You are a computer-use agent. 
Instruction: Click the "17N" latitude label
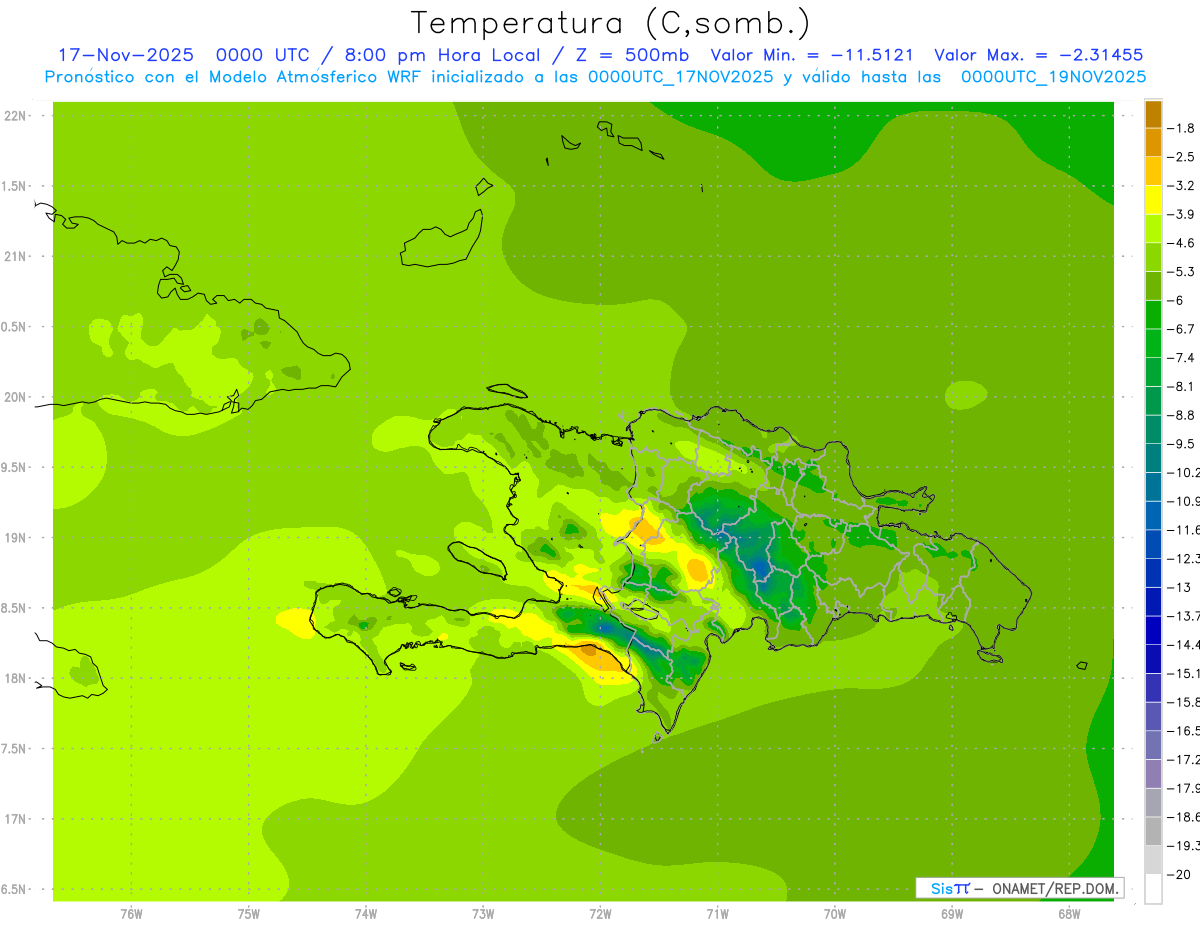[x=14, y=819]
